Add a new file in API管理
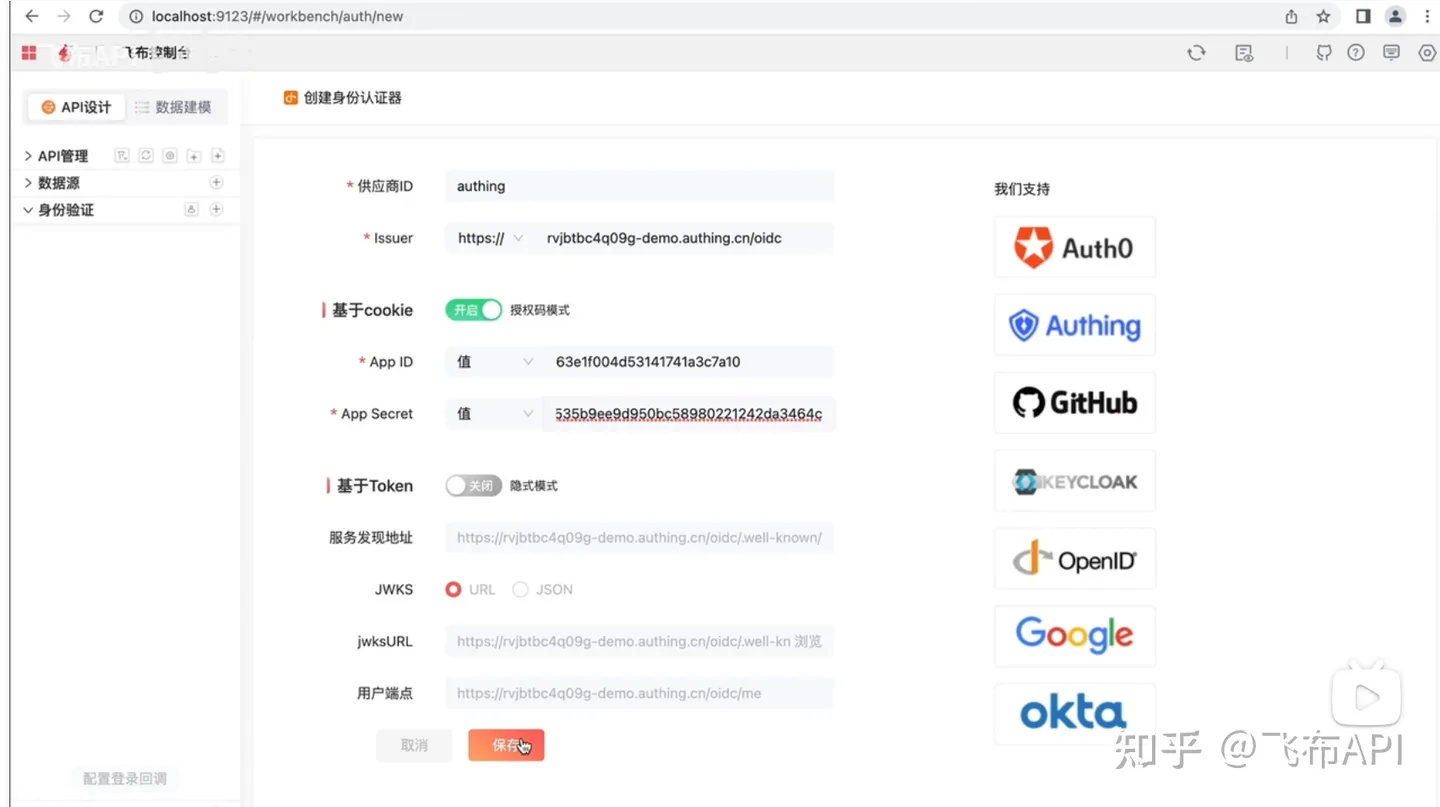Viewport: 1440px width, 807px height. point(217,155)
